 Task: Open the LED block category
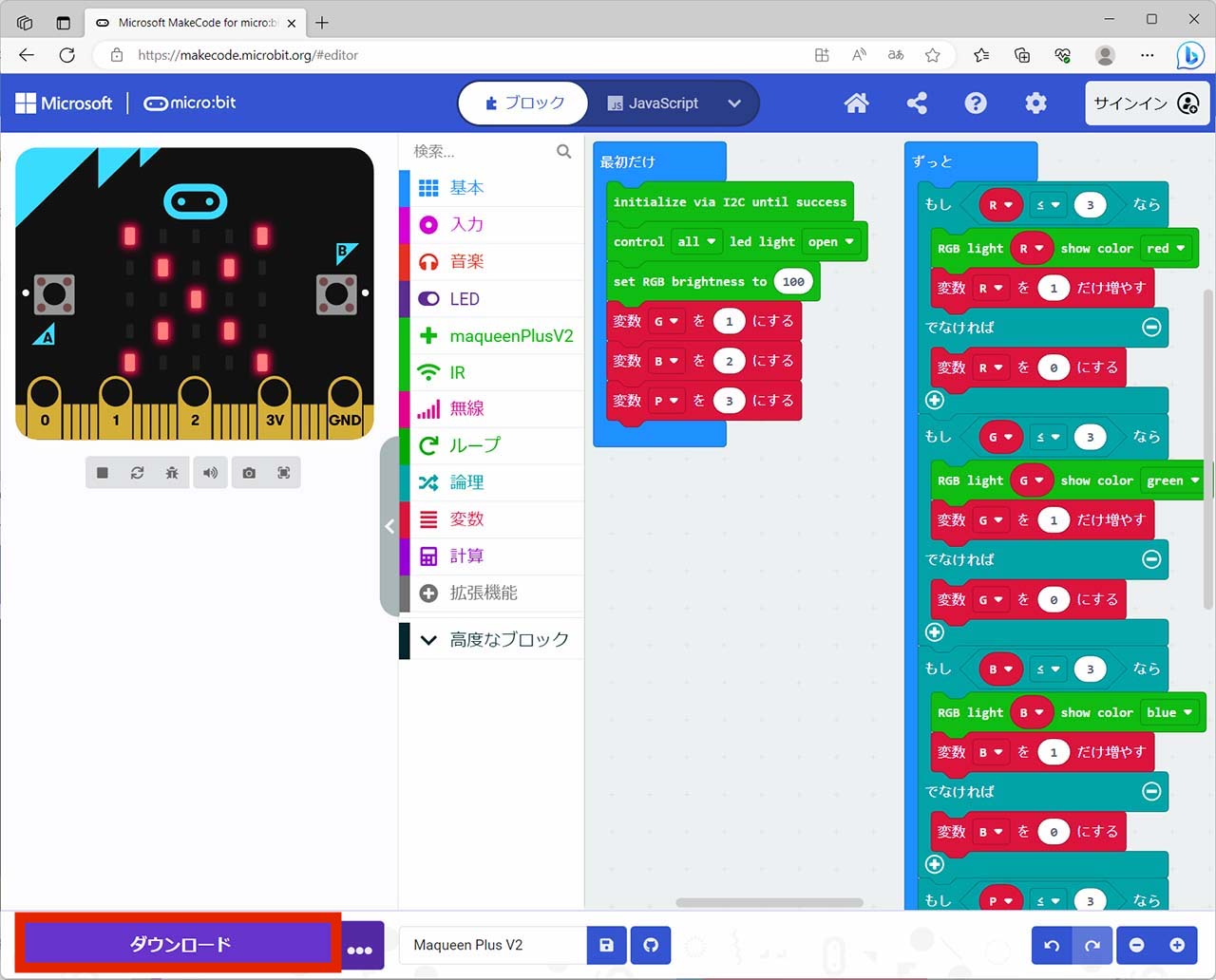pos(491,299)
